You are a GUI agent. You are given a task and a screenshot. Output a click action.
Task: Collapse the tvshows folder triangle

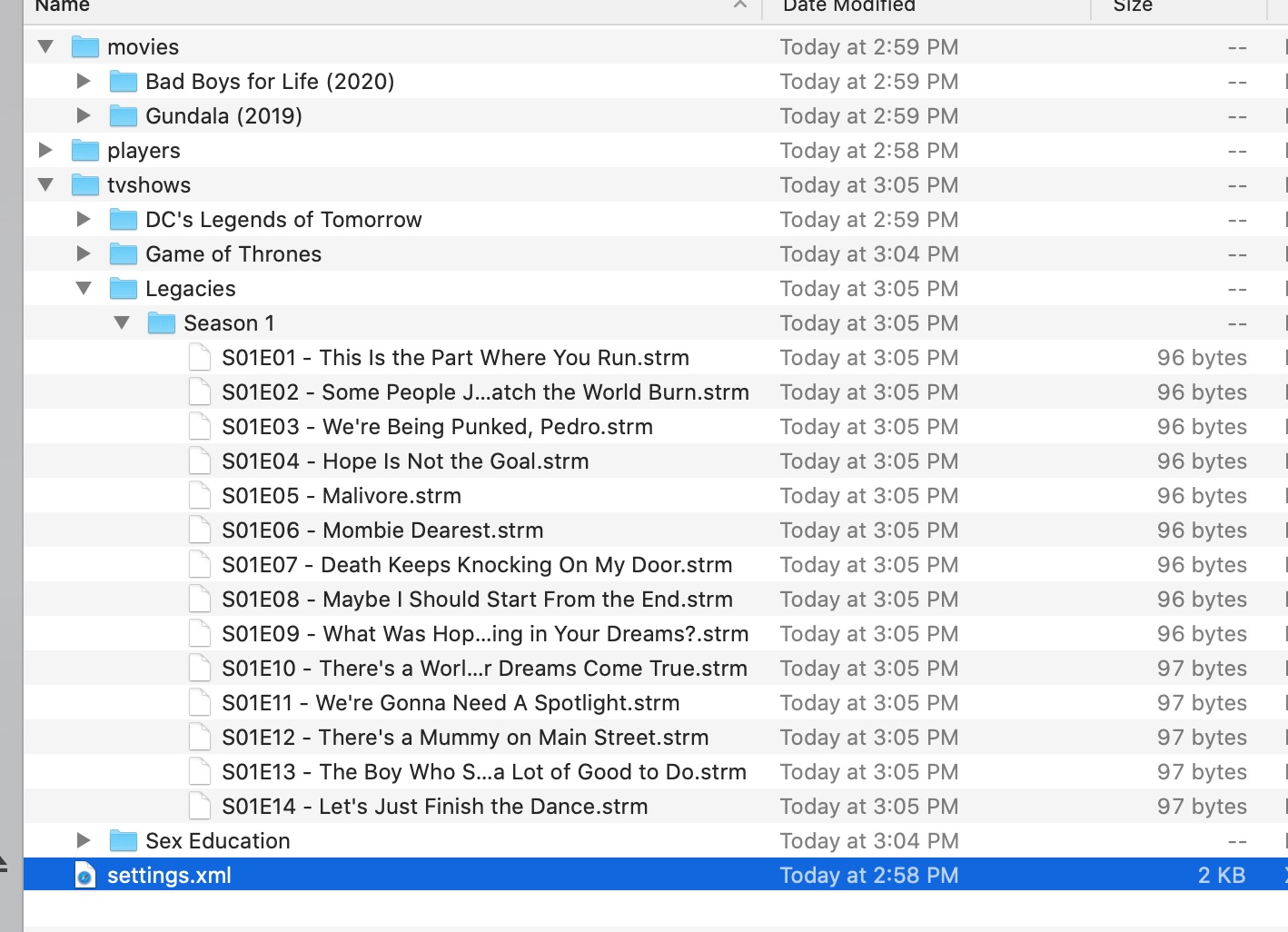[x=45, y=184]
